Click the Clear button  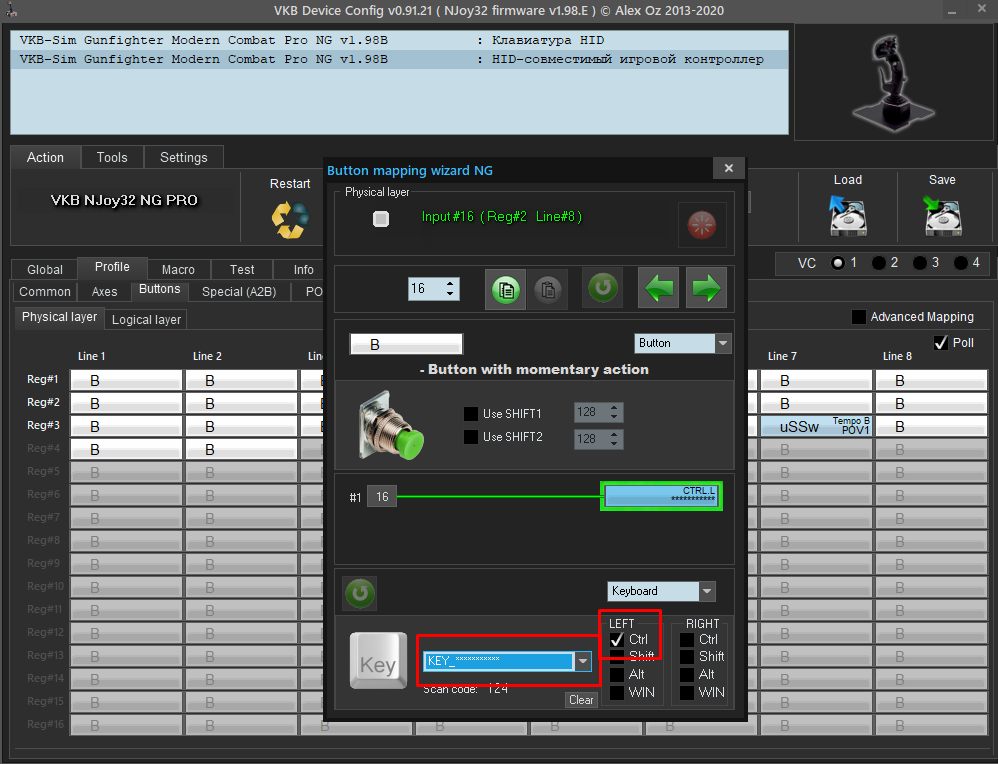[x=581, y=700]
